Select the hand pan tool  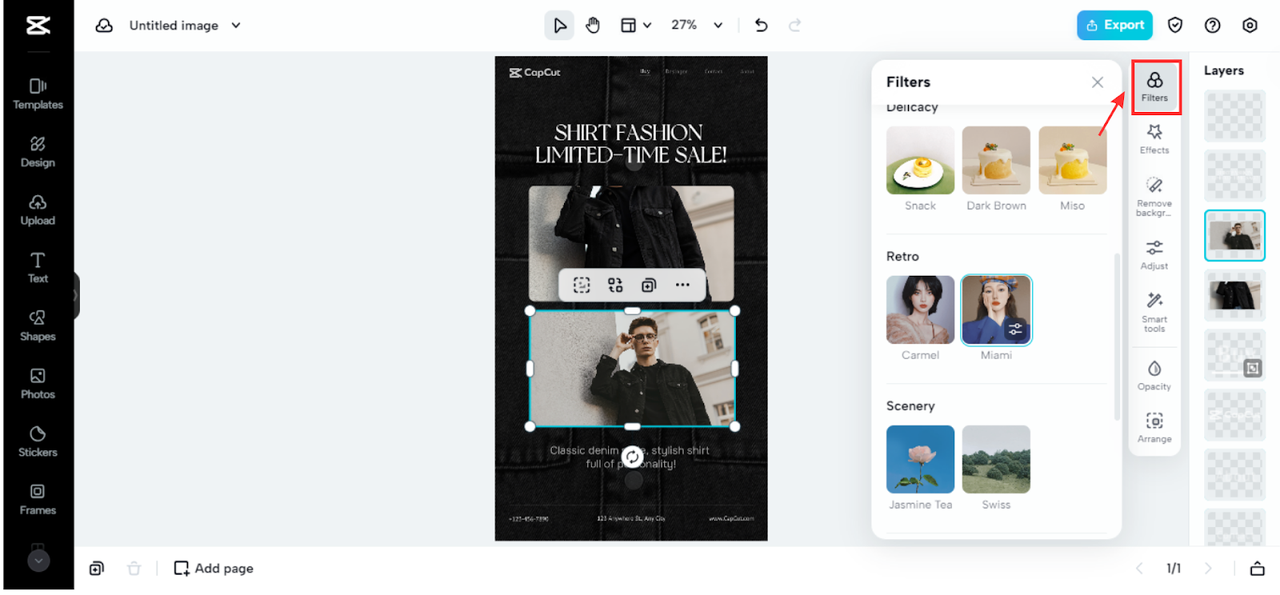(593, 26)
